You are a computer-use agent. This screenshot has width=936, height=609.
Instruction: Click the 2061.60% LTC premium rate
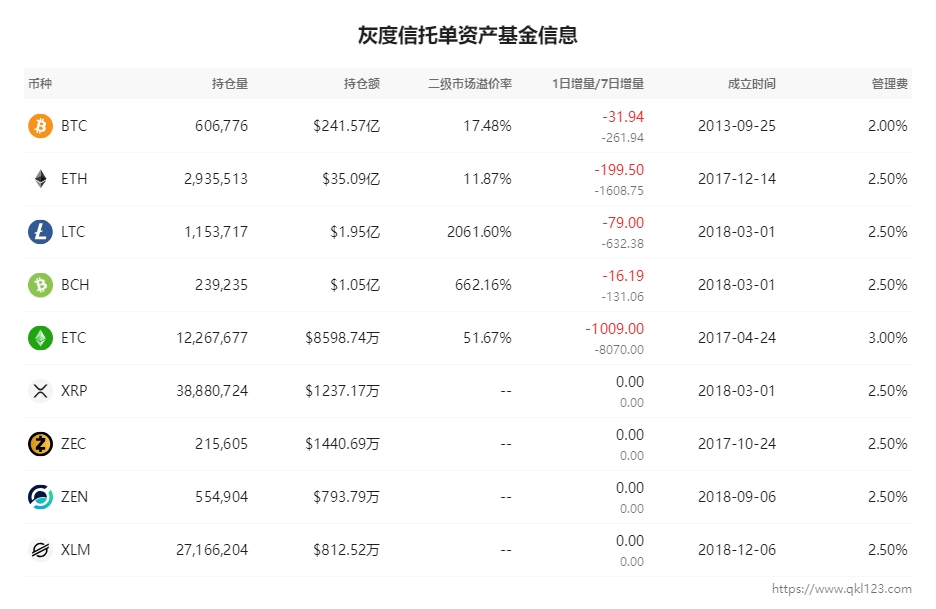(x=479, y=232)
